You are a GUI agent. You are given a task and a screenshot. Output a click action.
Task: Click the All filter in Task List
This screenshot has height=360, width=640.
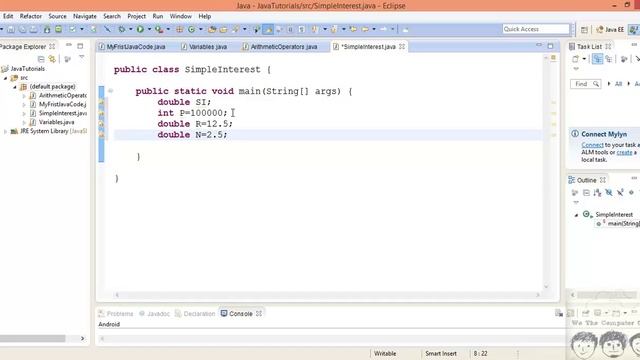618,84
